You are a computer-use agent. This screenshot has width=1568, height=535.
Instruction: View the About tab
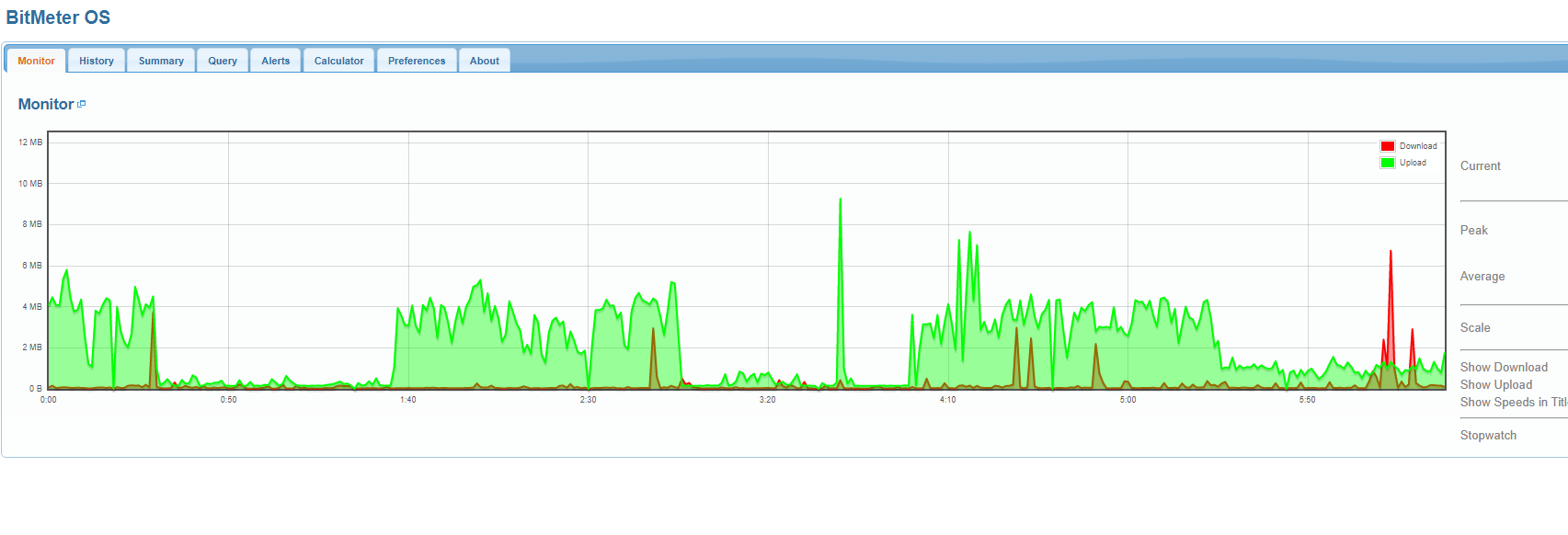[x=485, y=61]
